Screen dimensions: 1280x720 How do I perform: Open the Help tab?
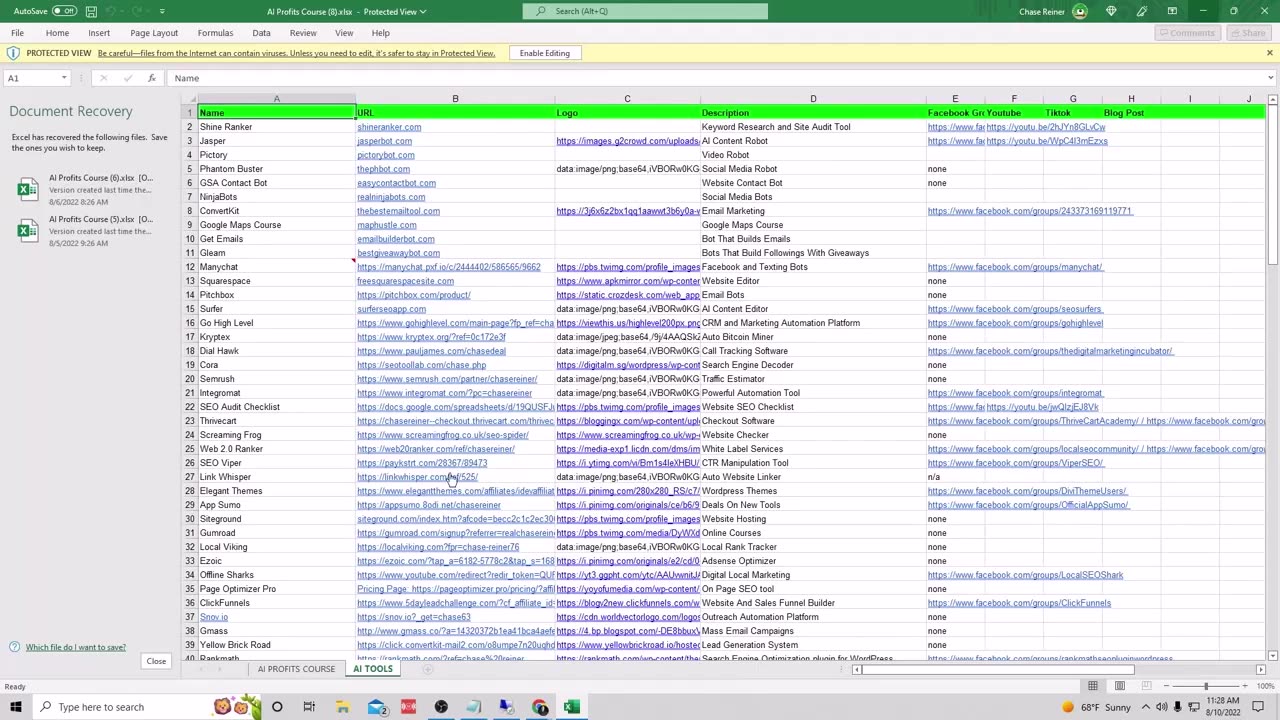(x=381, y=33)
